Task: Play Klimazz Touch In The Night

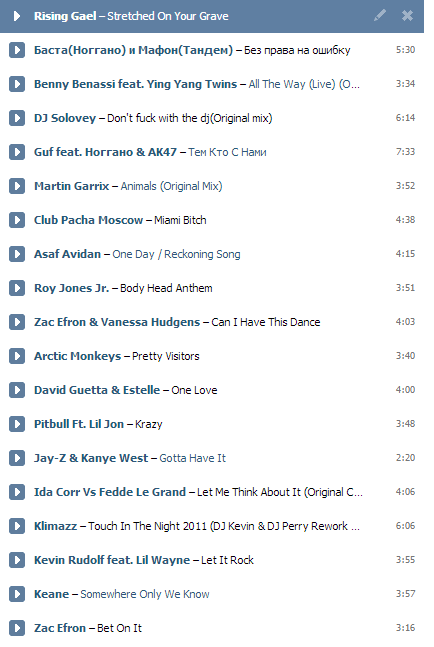Action: coord(17,526)
